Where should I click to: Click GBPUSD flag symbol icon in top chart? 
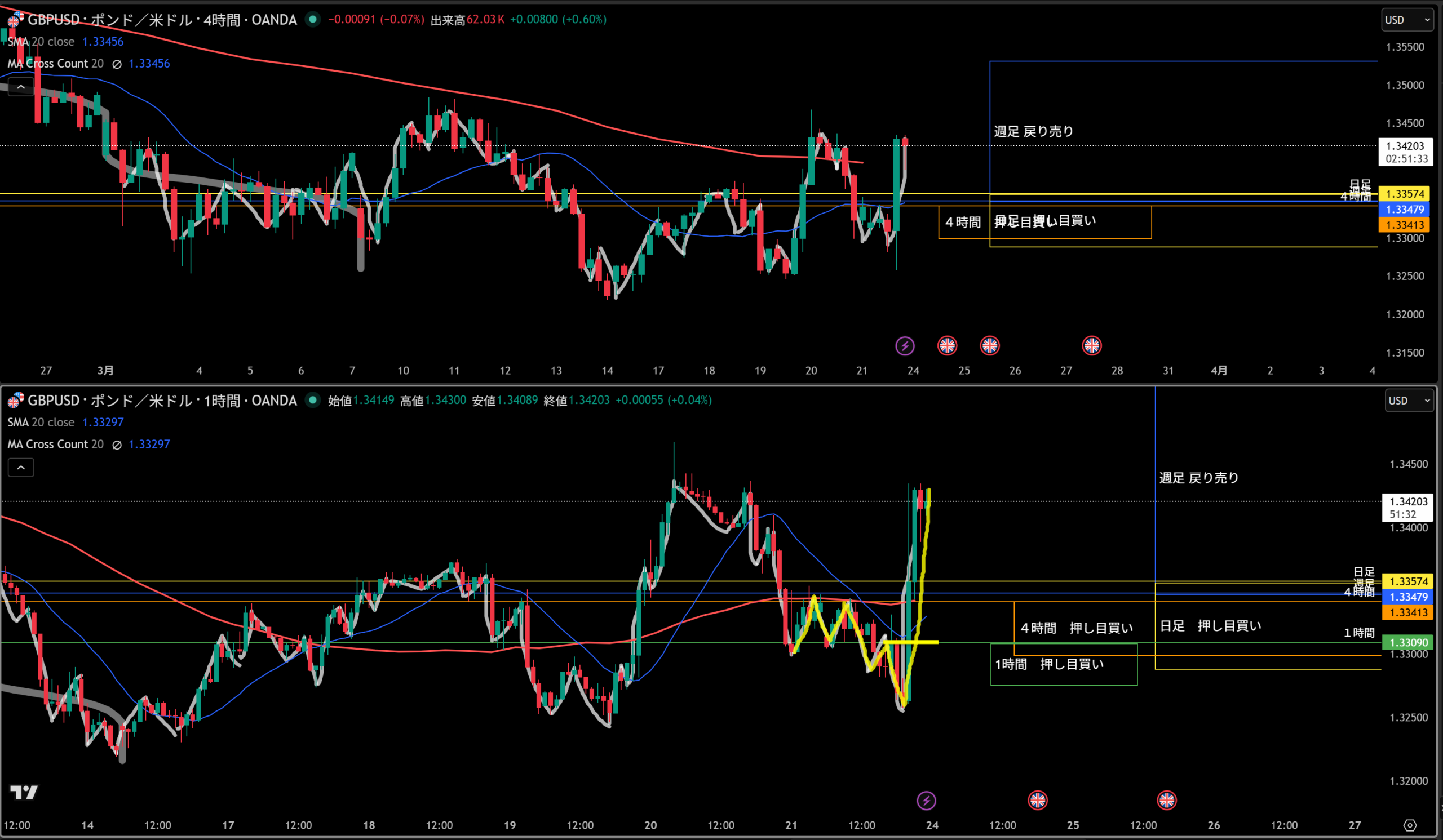(x=15, y=20)
